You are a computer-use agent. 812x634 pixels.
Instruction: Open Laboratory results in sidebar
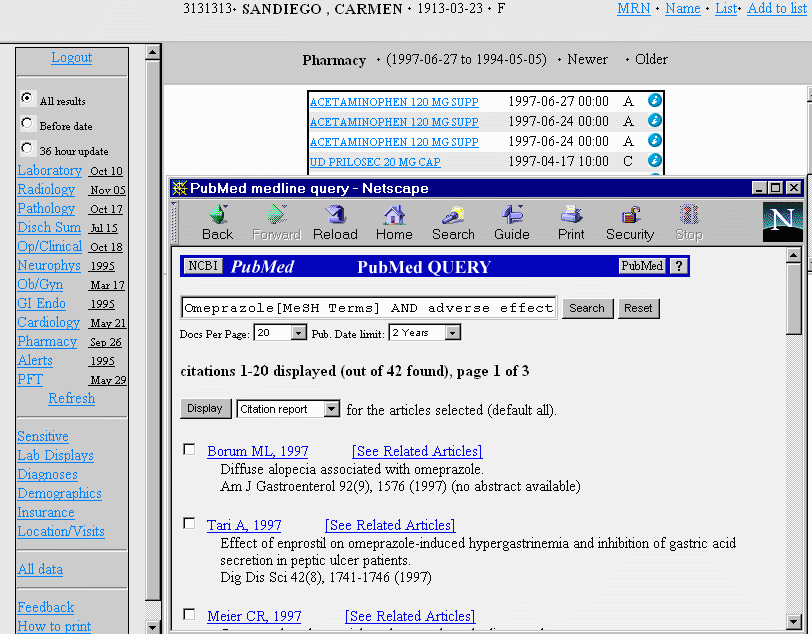[x=49, y=171]
